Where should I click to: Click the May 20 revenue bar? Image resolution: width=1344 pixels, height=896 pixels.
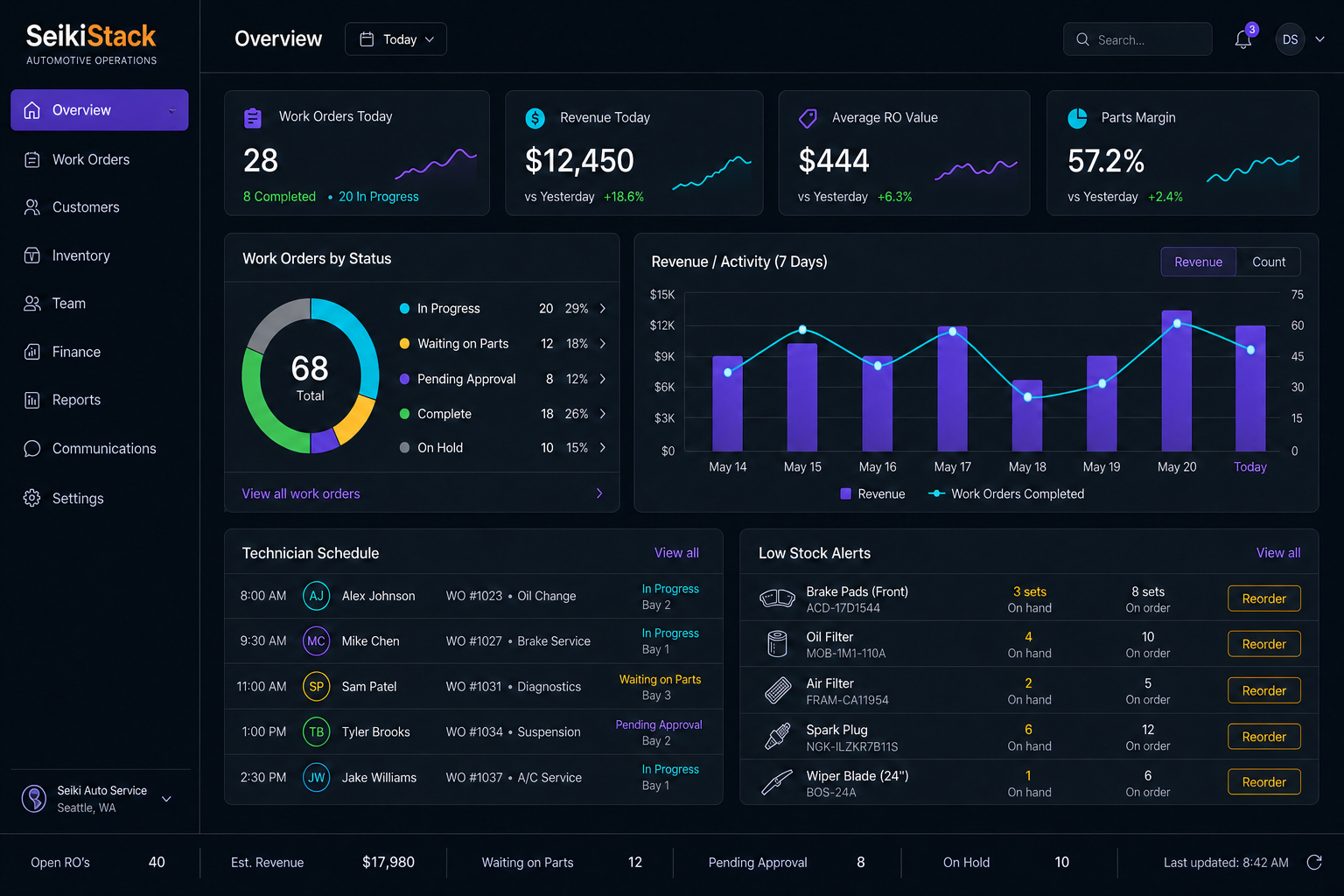(x=1177, y=381)
